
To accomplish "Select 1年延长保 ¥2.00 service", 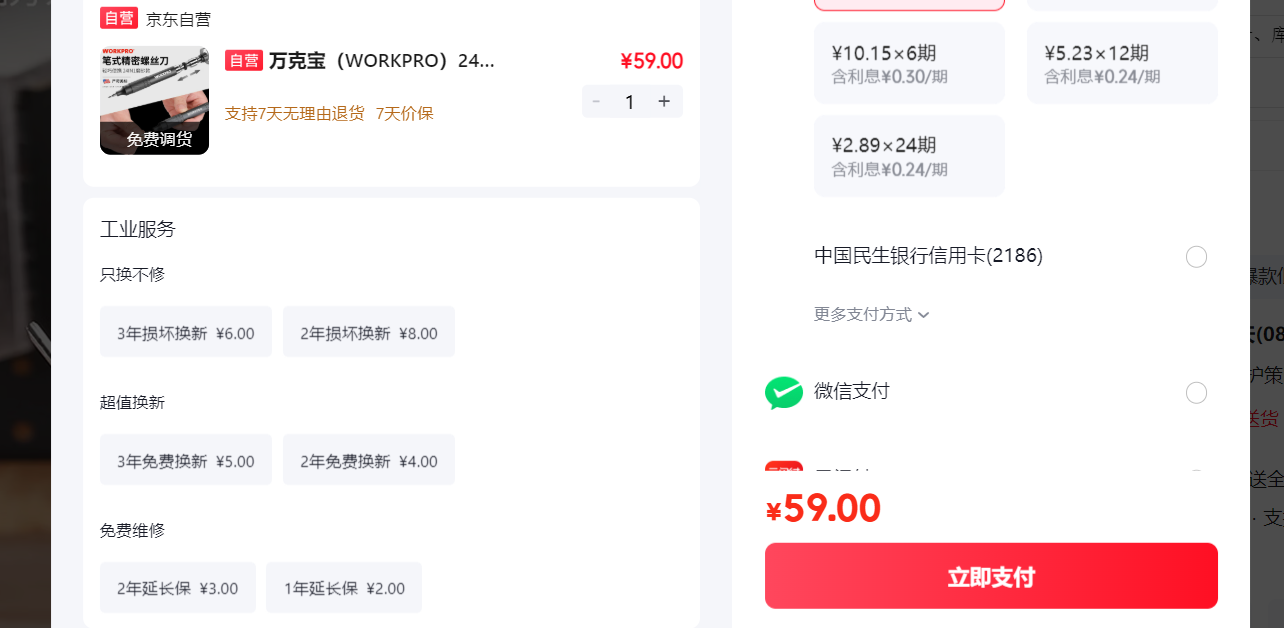I will [x=344, y=588].
